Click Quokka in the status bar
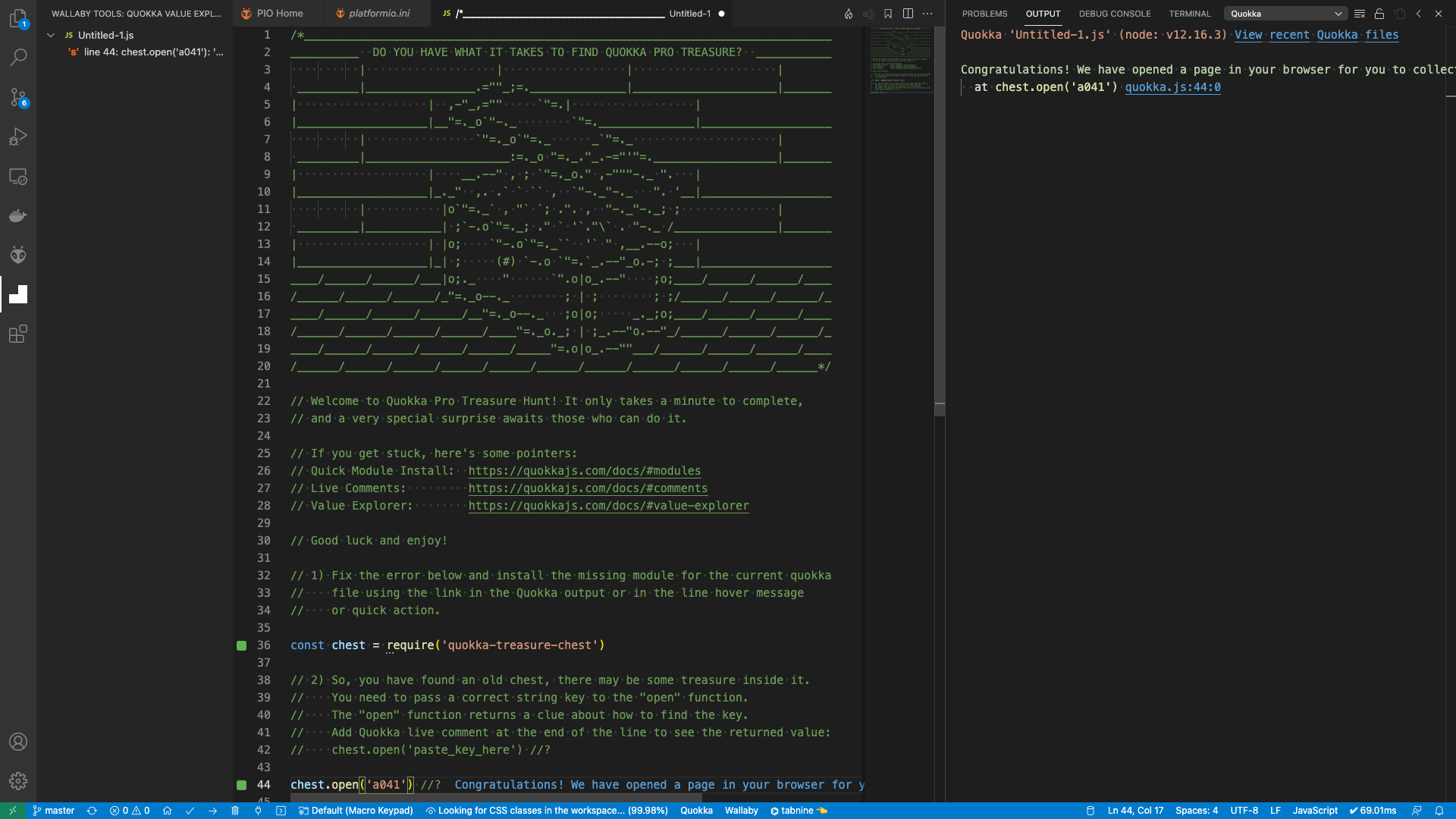 (696, 811)
